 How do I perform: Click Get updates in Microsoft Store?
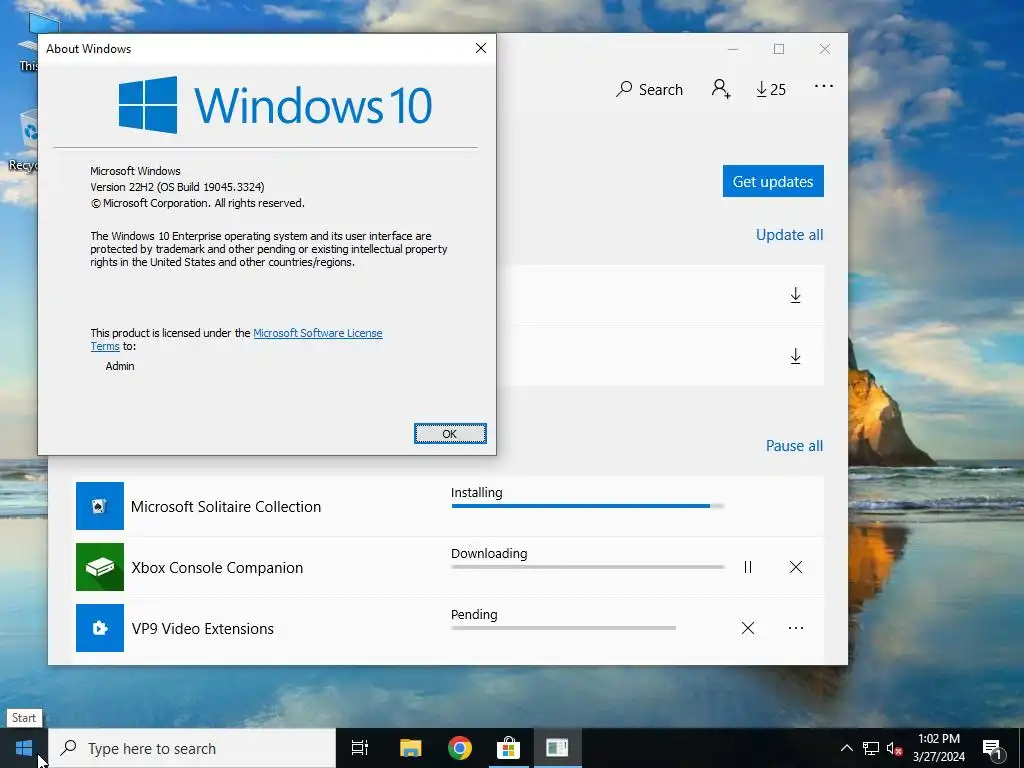773,181
